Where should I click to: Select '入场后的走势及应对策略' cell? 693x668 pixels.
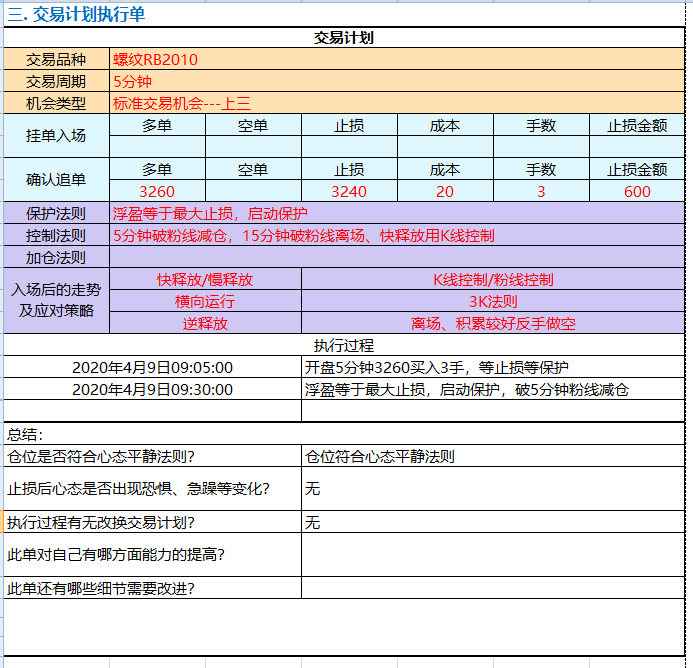pos(56,300)
